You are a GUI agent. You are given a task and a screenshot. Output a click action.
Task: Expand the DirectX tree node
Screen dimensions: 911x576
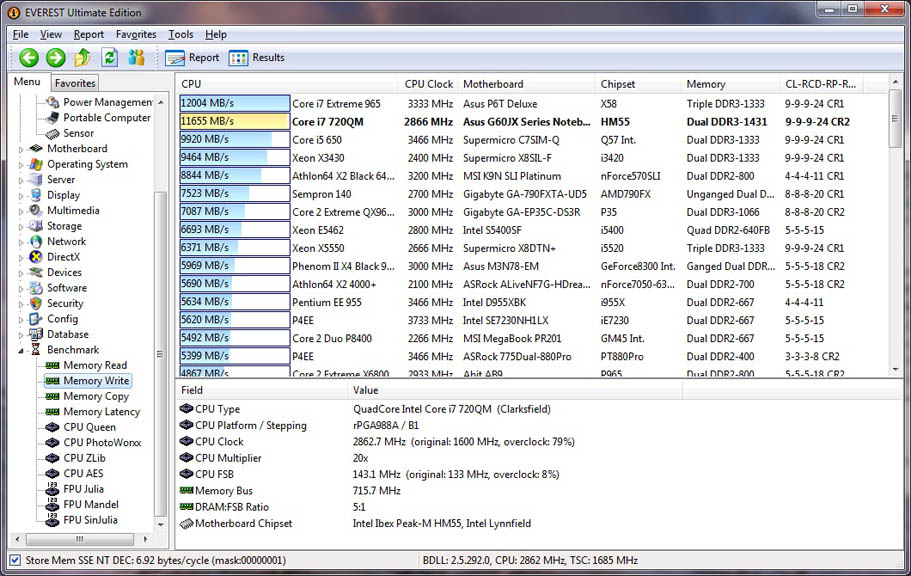[21, 257]
